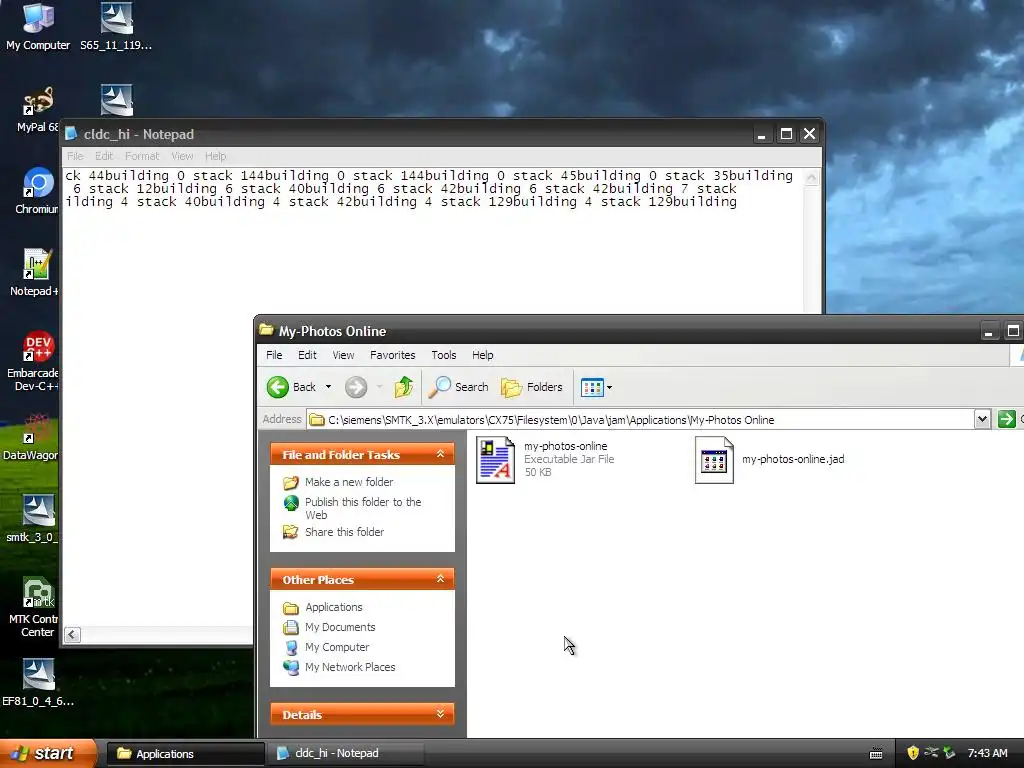Open the Favorites menu

point(392,355)
